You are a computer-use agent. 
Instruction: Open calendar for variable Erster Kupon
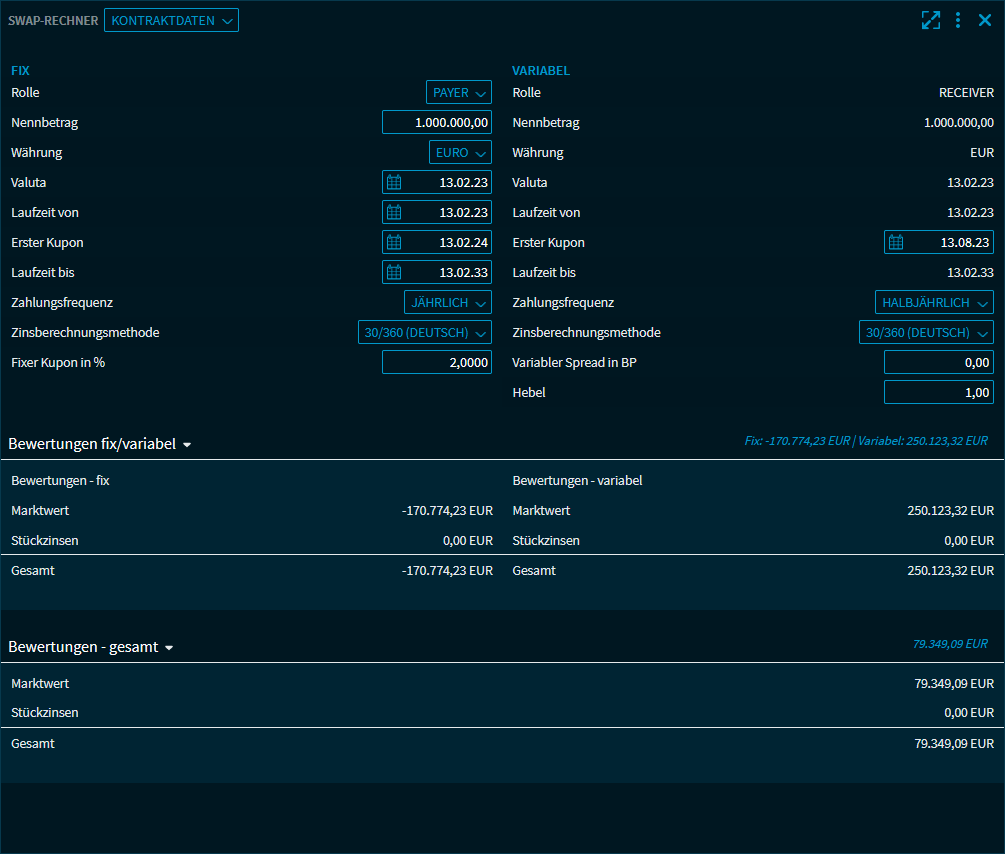(896, 243)
